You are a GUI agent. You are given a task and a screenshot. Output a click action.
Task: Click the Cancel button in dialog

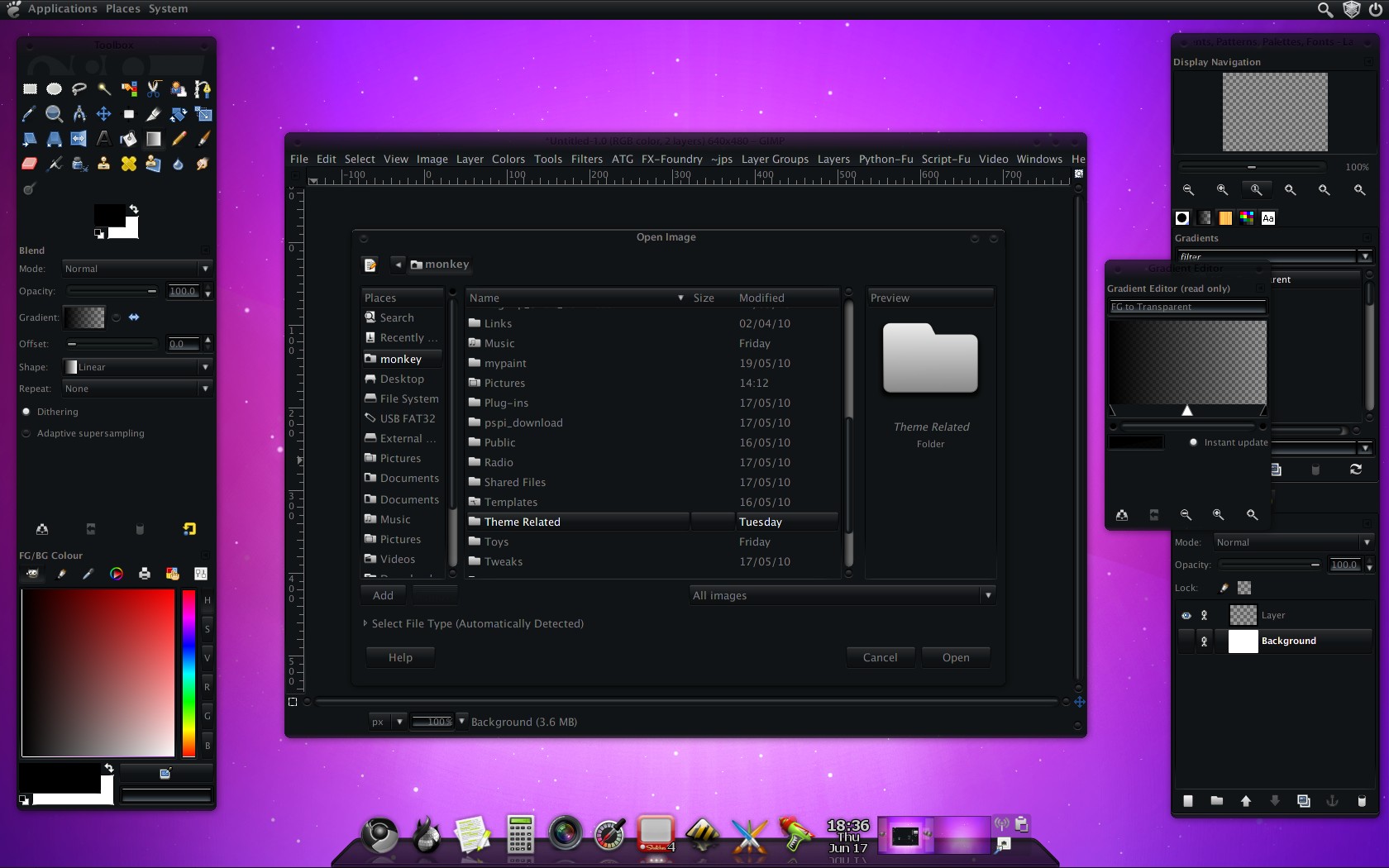(880, 657)
